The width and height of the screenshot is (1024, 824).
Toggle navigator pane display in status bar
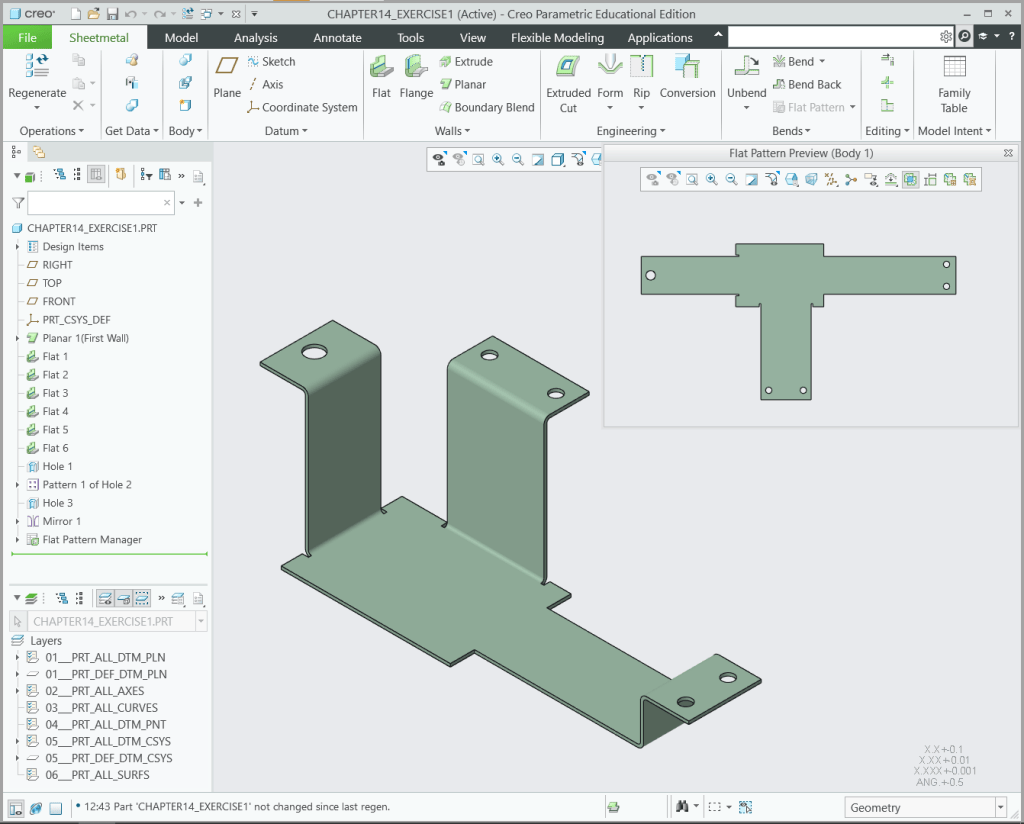16,808
